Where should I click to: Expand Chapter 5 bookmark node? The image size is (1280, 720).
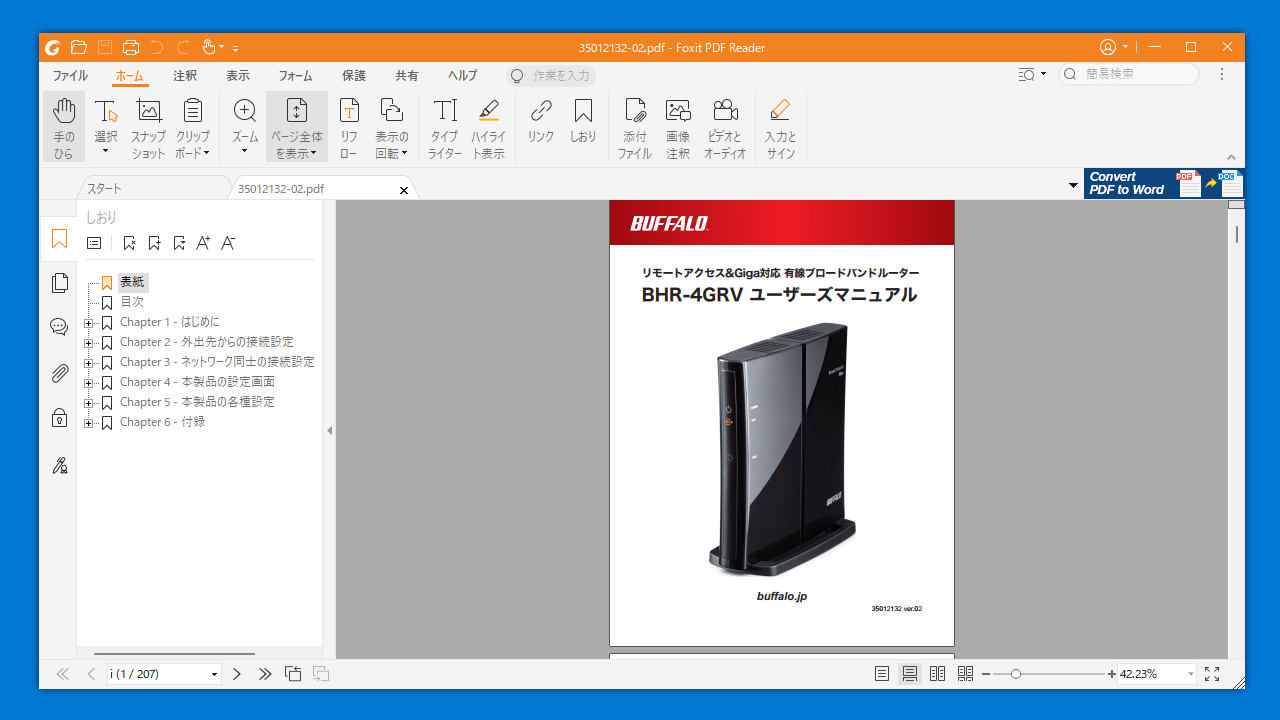[89, 403]
